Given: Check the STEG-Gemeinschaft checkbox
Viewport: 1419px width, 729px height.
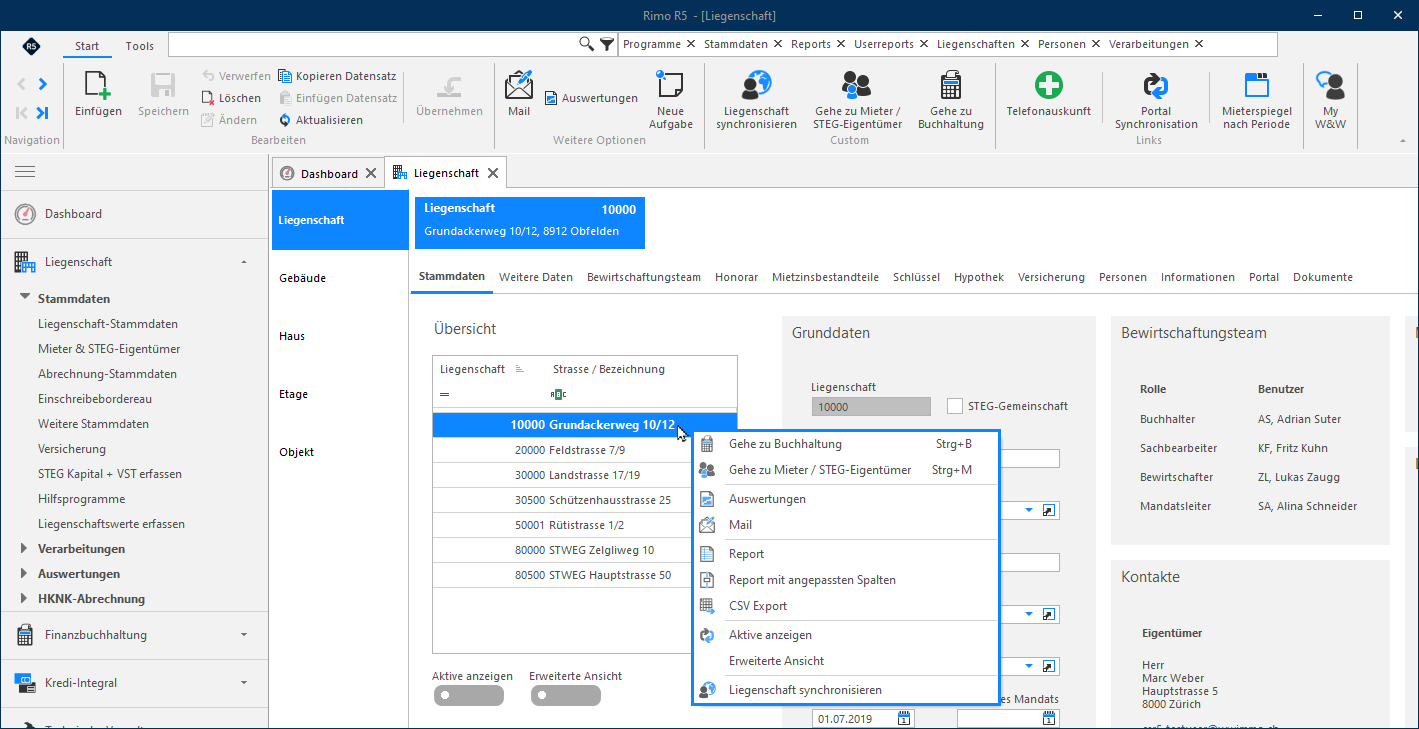Looking at the screenshot, I should tap(955, 406).
